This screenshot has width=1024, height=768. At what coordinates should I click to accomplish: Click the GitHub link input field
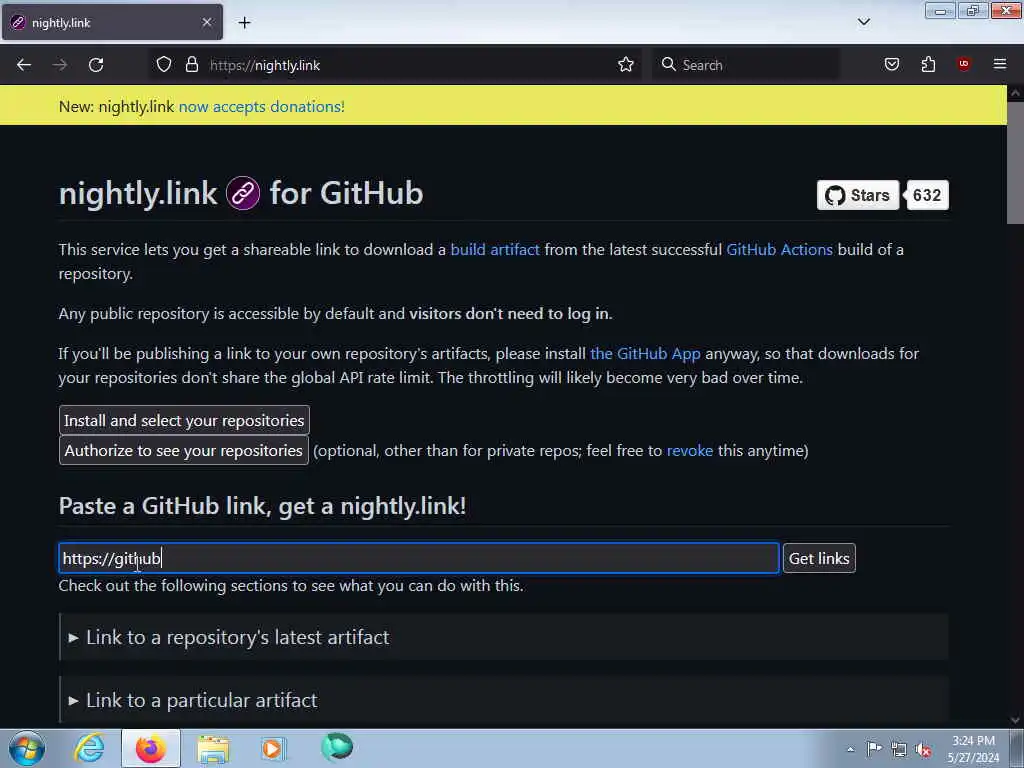point(419,558)
